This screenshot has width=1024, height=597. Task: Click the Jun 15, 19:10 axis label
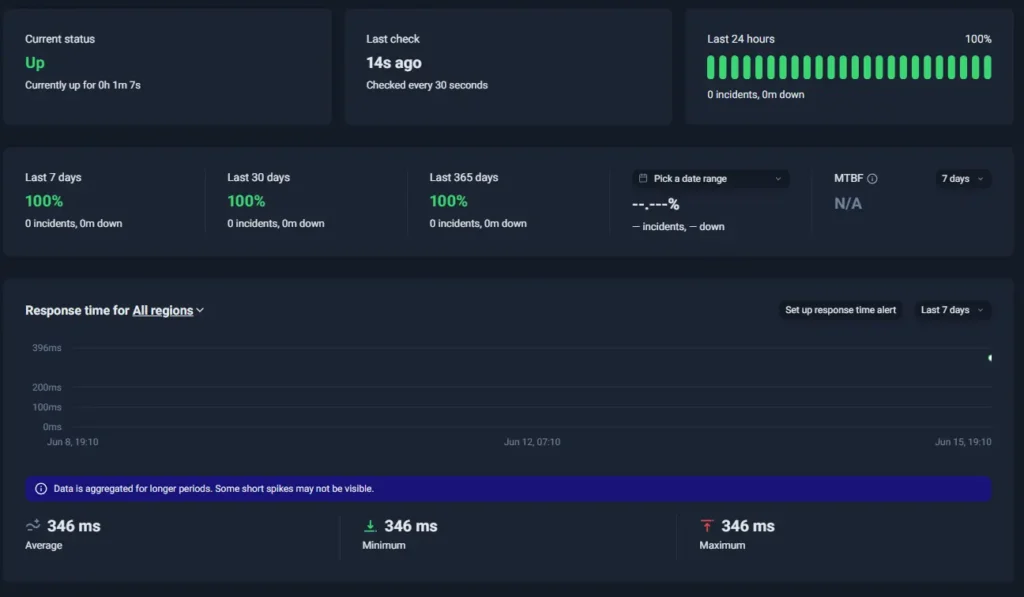(963, 442)
